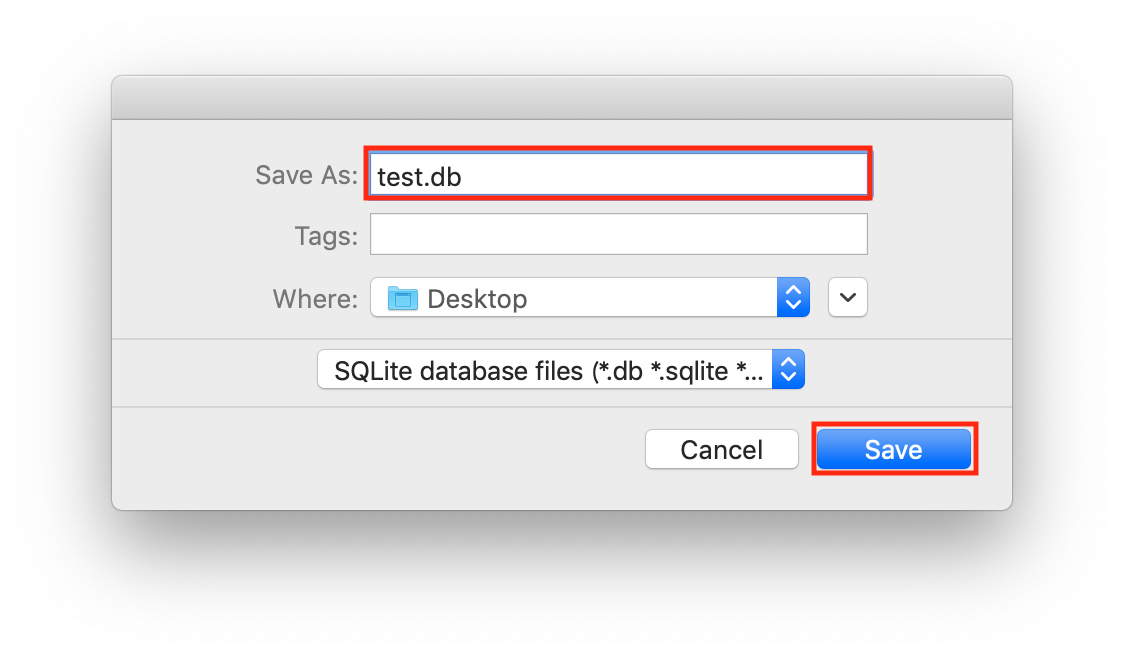The image size is (1124, 658).
Task: Click the "Tags:" label
Action: point(326,236)
